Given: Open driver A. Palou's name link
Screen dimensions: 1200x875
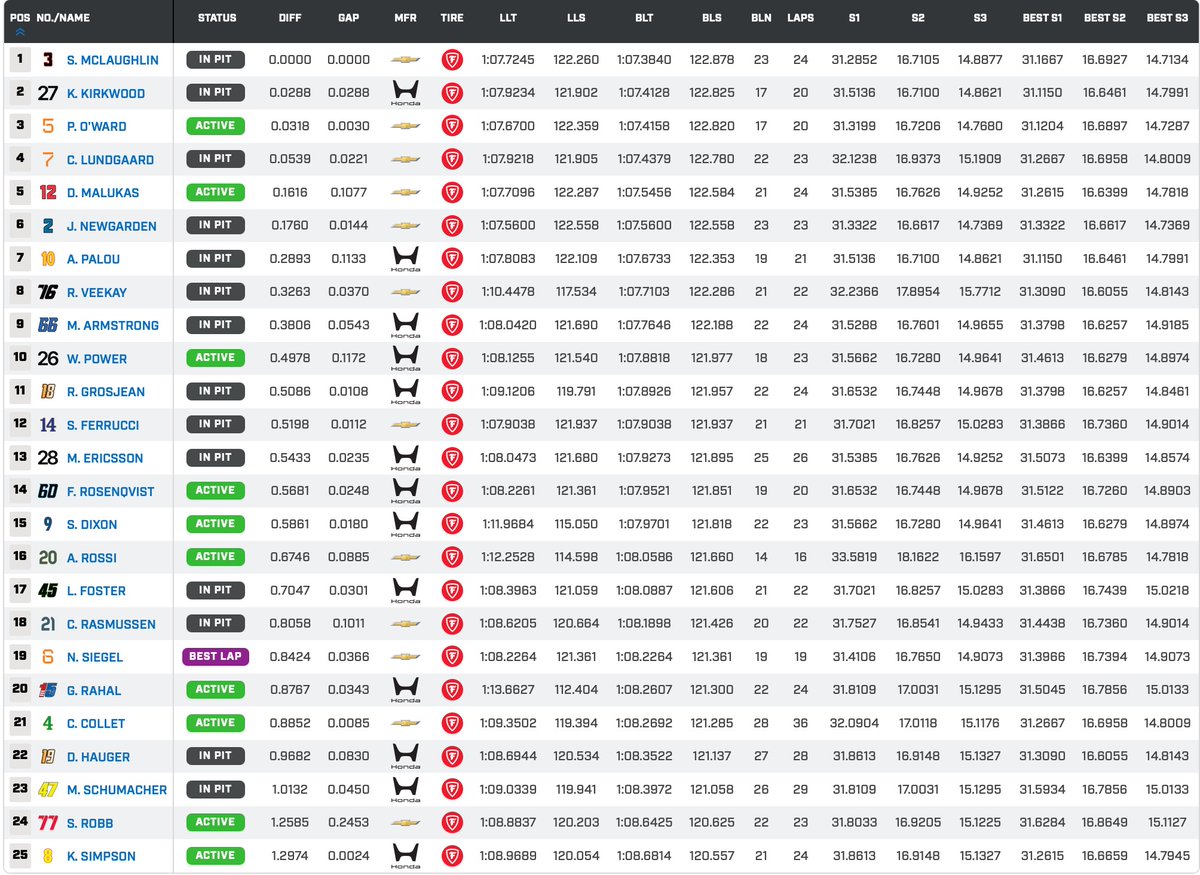Looking at the screenshot, I should pos(93,260).
